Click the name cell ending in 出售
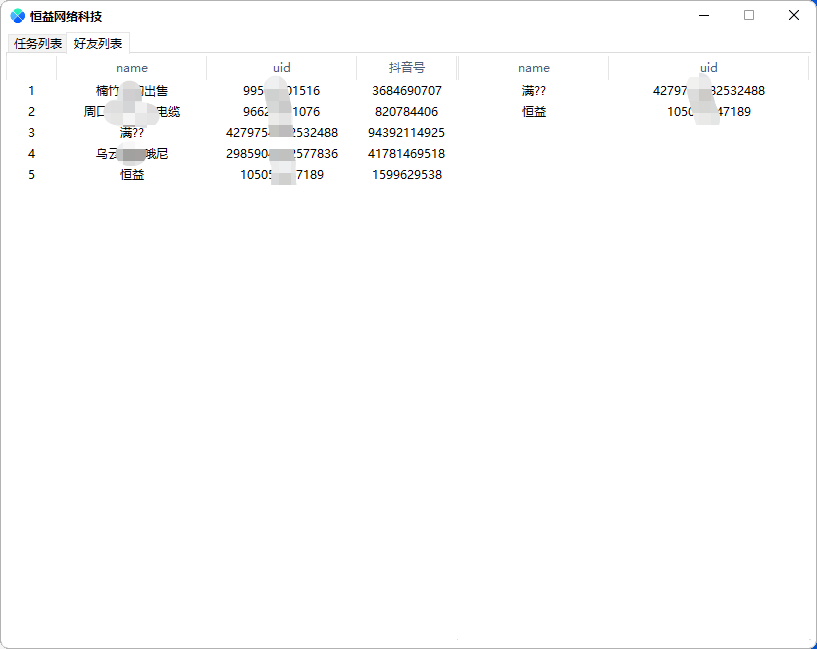 pyautogui.click(x=132, y=91)
